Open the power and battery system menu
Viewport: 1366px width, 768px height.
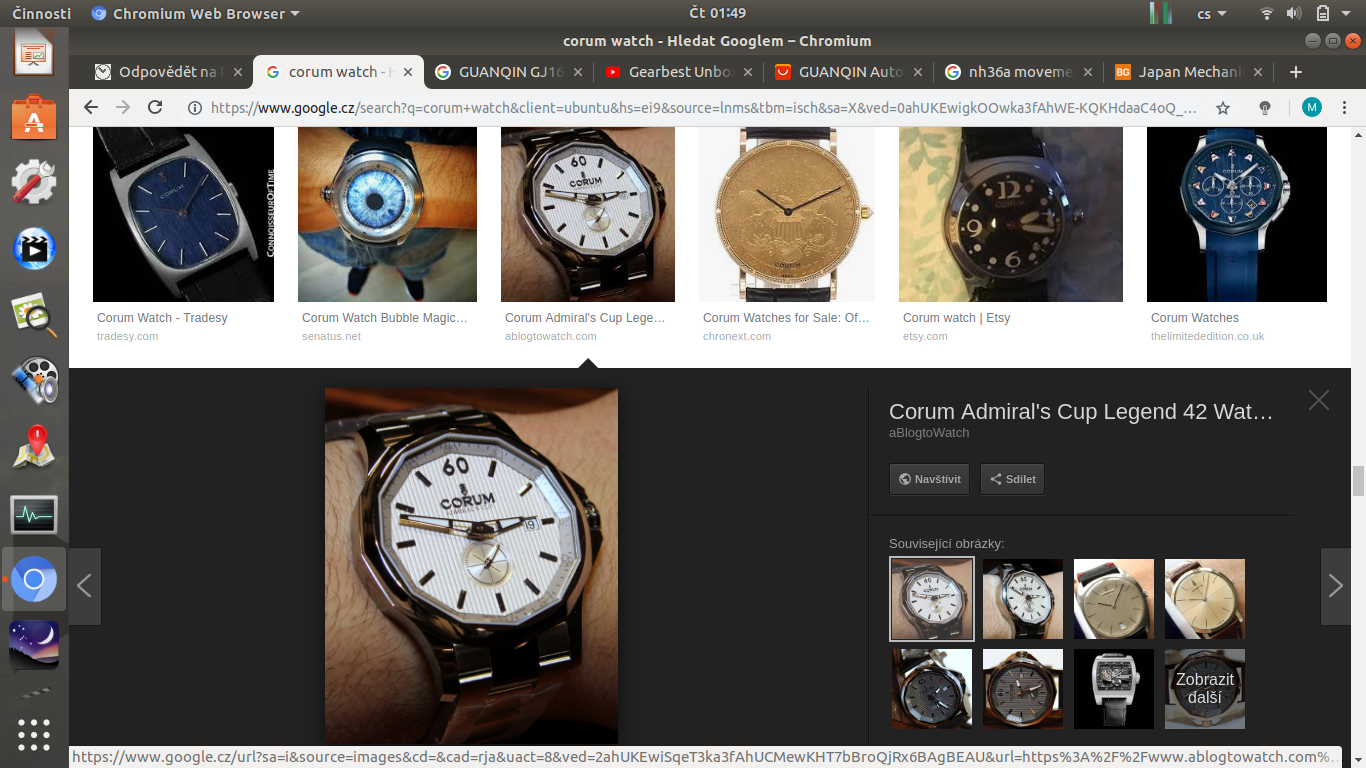[1335, 13]
